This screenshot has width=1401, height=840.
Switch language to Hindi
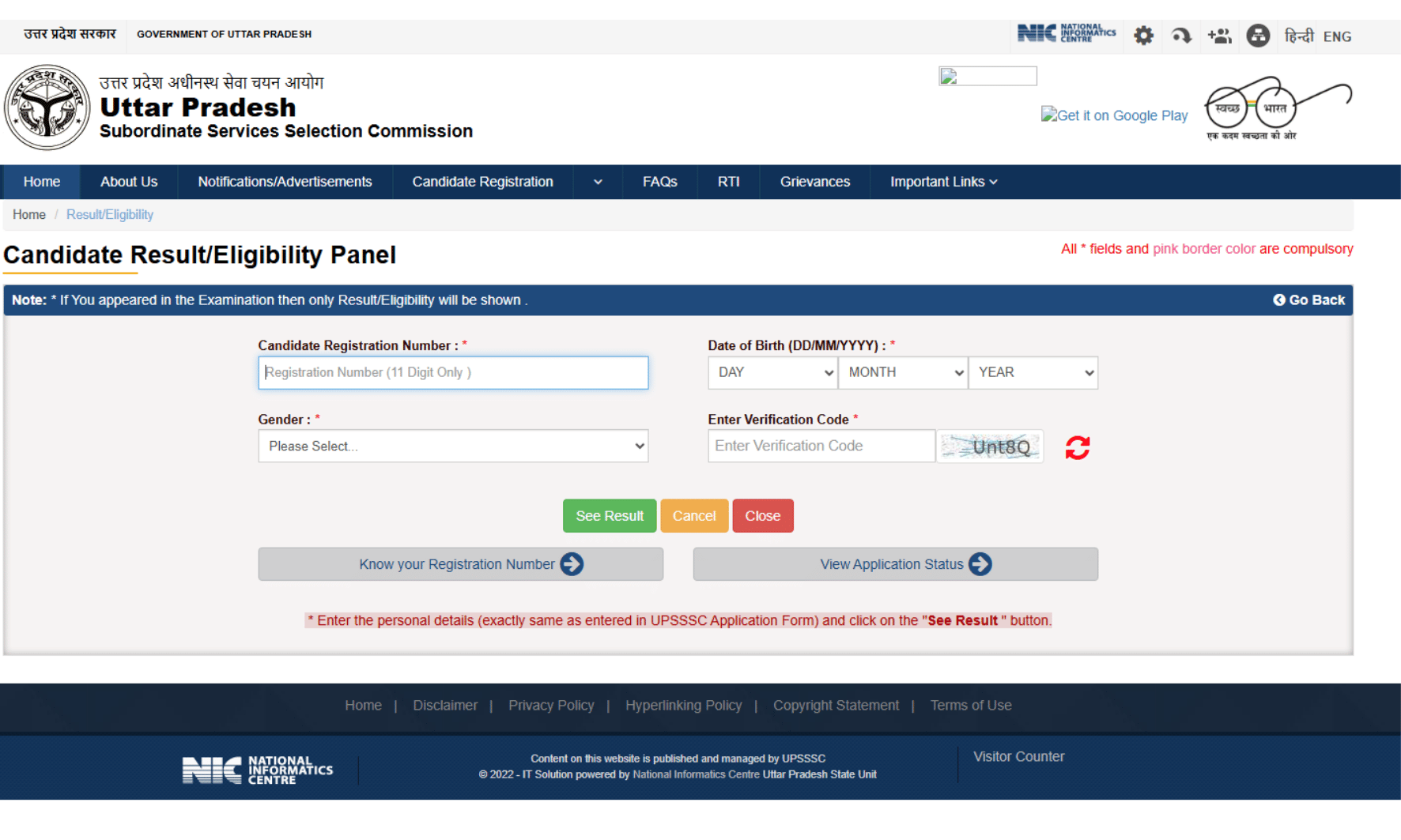coord(1299,36)
